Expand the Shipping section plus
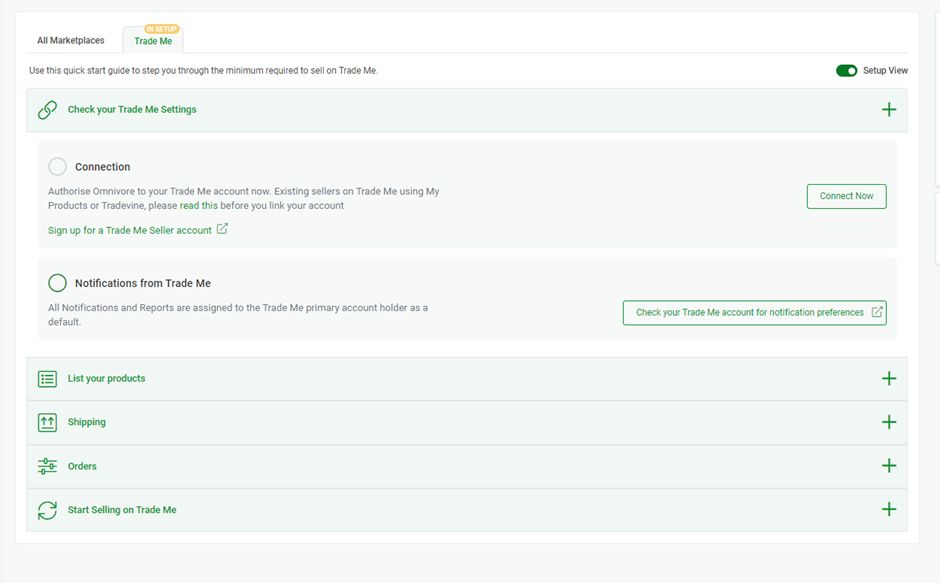 [889, 422]
